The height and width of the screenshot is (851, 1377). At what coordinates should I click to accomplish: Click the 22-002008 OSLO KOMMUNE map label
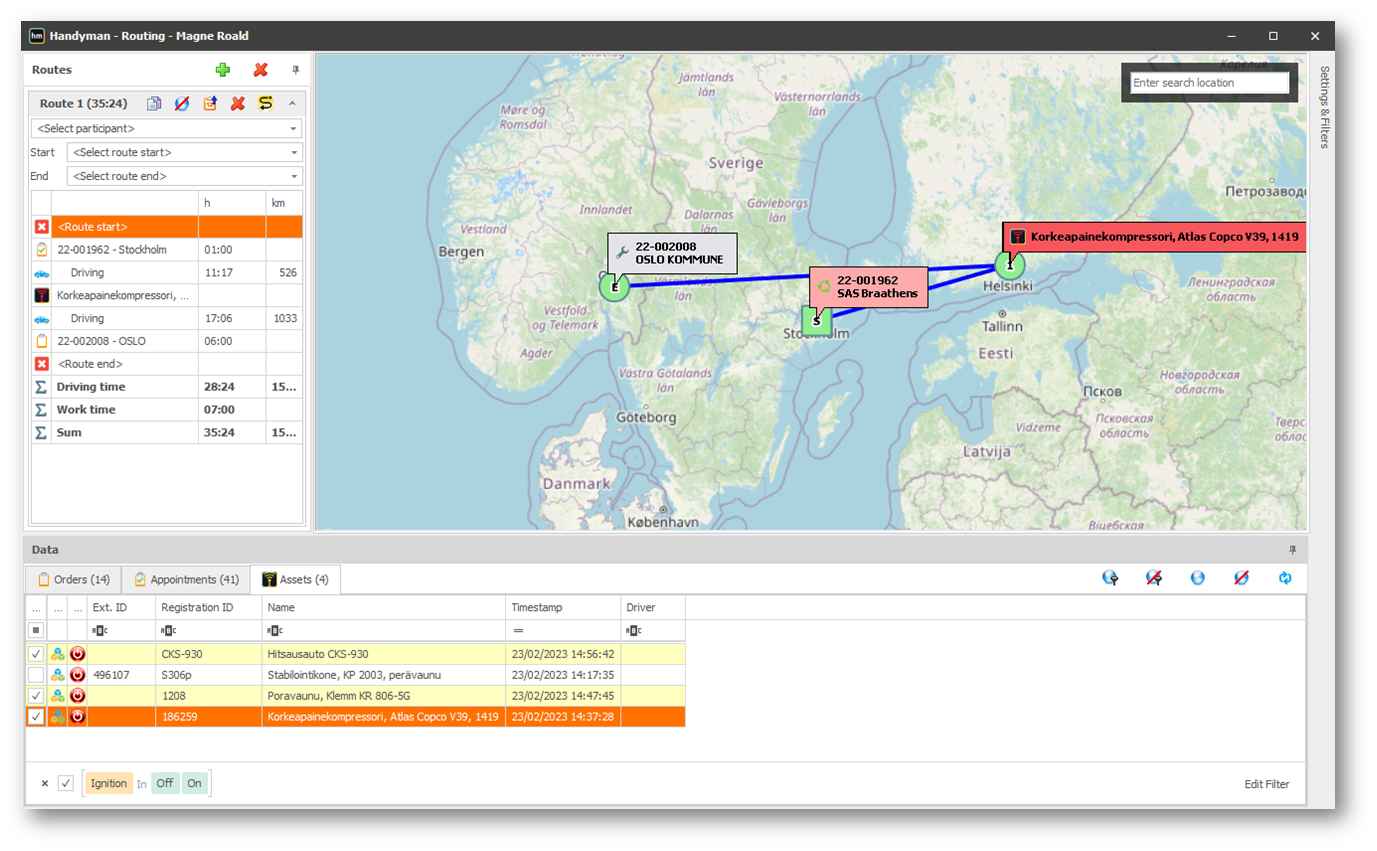pos(672,253)
